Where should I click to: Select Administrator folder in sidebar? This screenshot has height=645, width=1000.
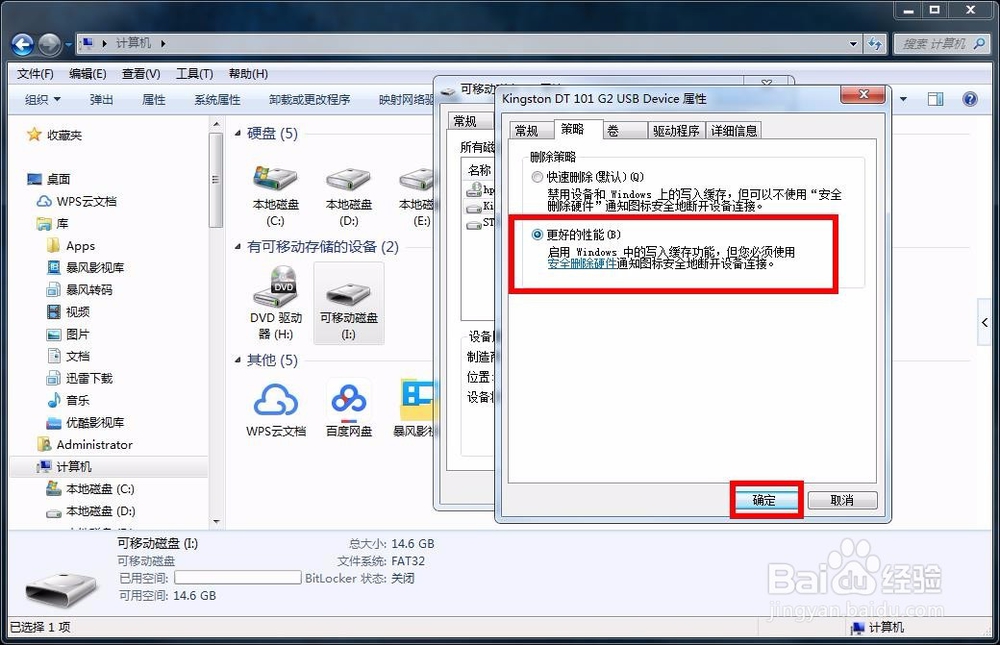pyautogui.click(x=85, y=445)
